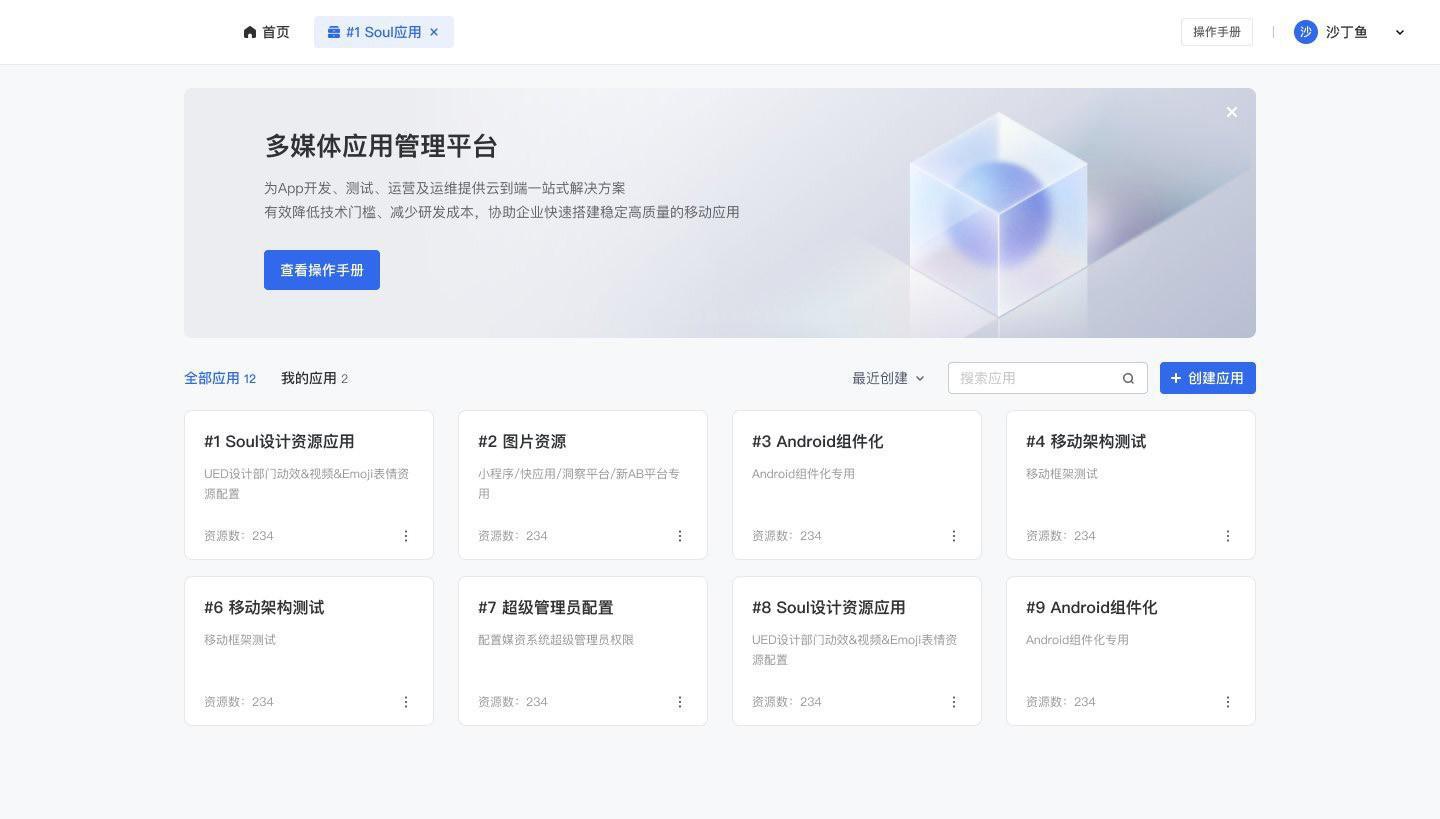Screen dimensions: 1440x819
Task: Click 资源数：234 on #7 超级管理员配置 card
Action: point(513,702)
